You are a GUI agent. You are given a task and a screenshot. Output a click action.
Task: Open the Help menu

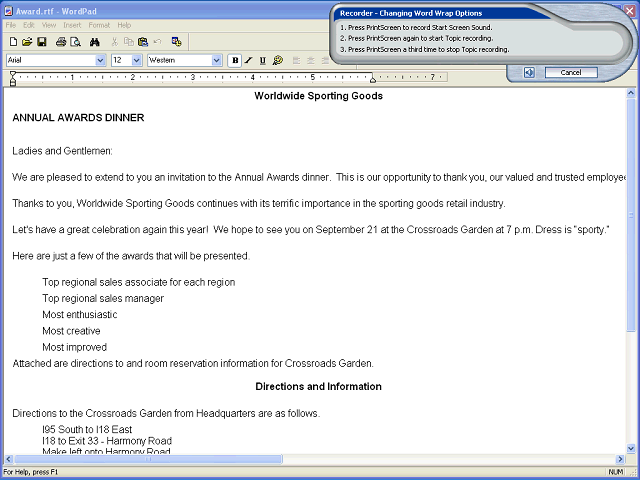[124, 25]
